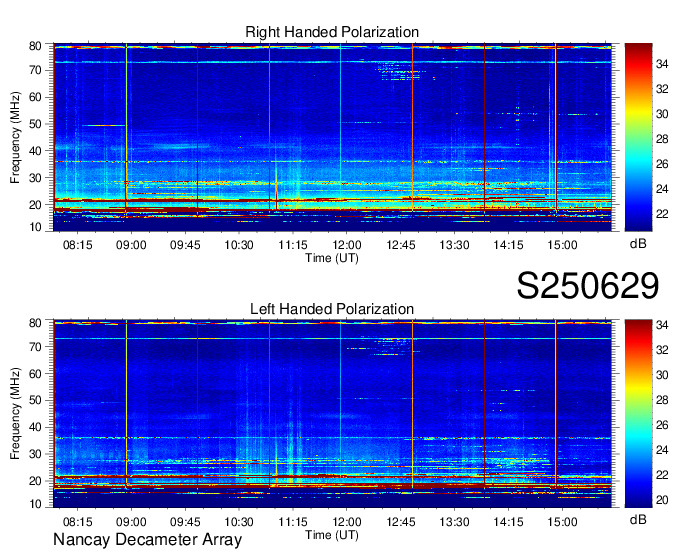680x552 pixels.
Task: Click the color bar of the Right Handed plot
Action: click(x=638, y=137)
